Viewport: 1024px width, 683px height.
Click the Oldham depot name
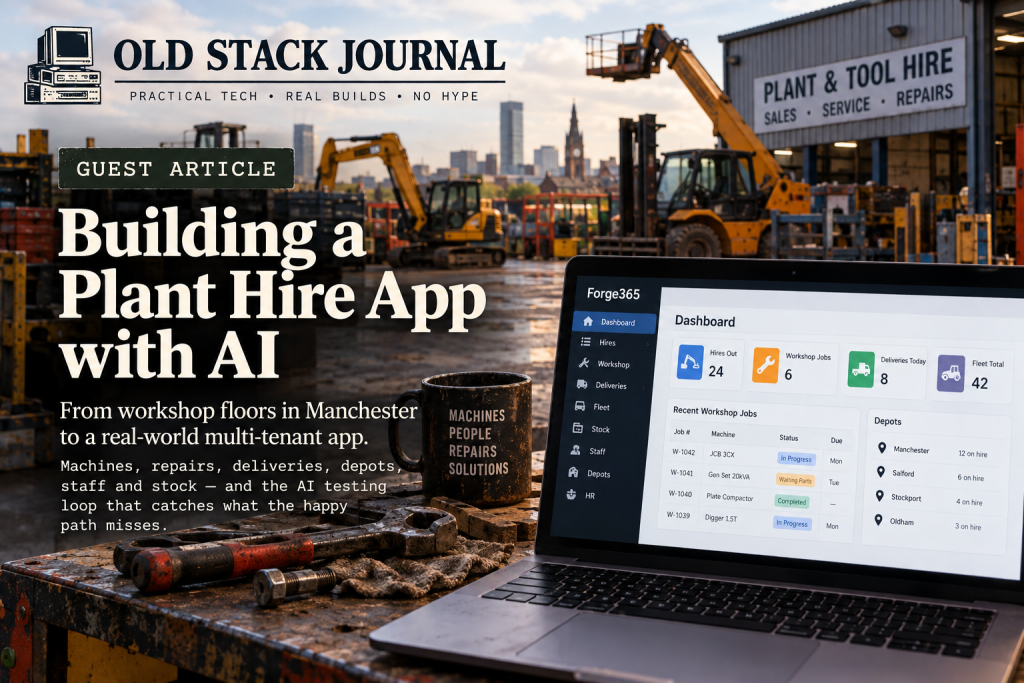coord(901,522)
